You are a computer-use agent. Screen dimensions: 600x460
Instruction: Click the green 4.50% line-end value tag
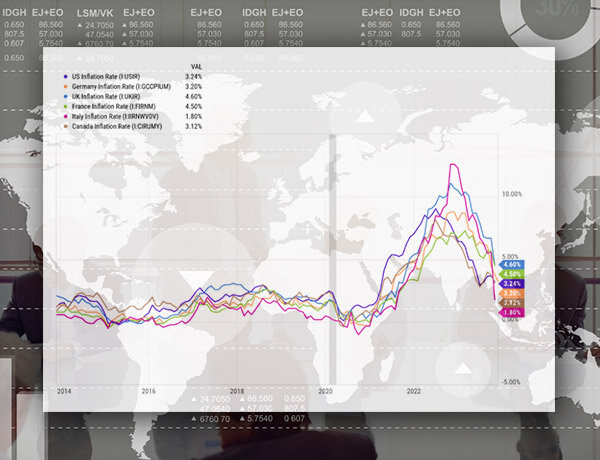tap(512, 274)
